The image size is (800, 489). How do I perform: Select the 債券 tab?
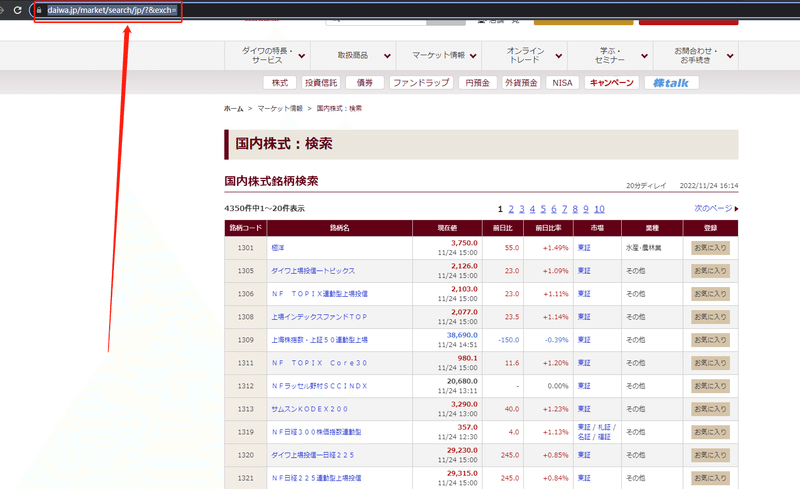point(364,83)
